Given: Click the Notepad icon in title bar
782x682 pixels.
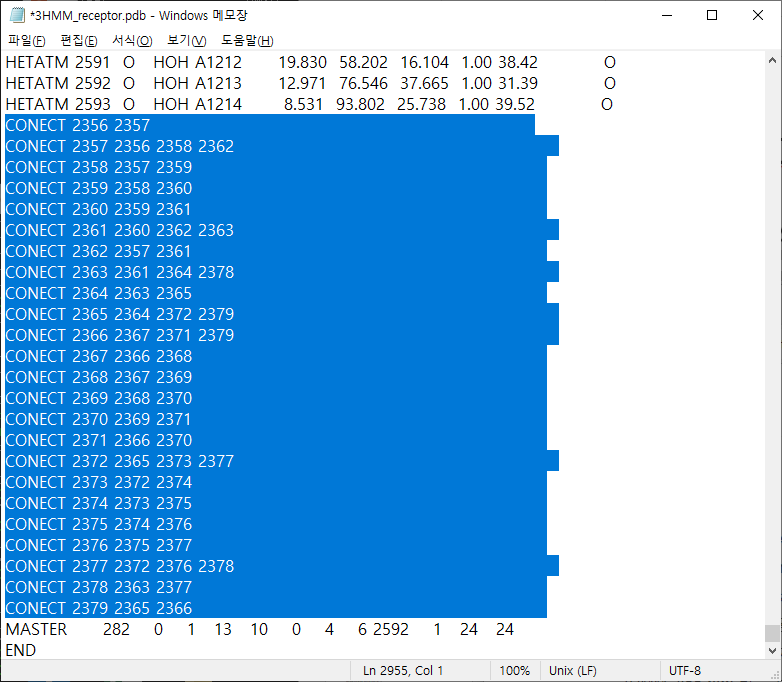Looking at the screenshot, I should (x=17, y=15).
